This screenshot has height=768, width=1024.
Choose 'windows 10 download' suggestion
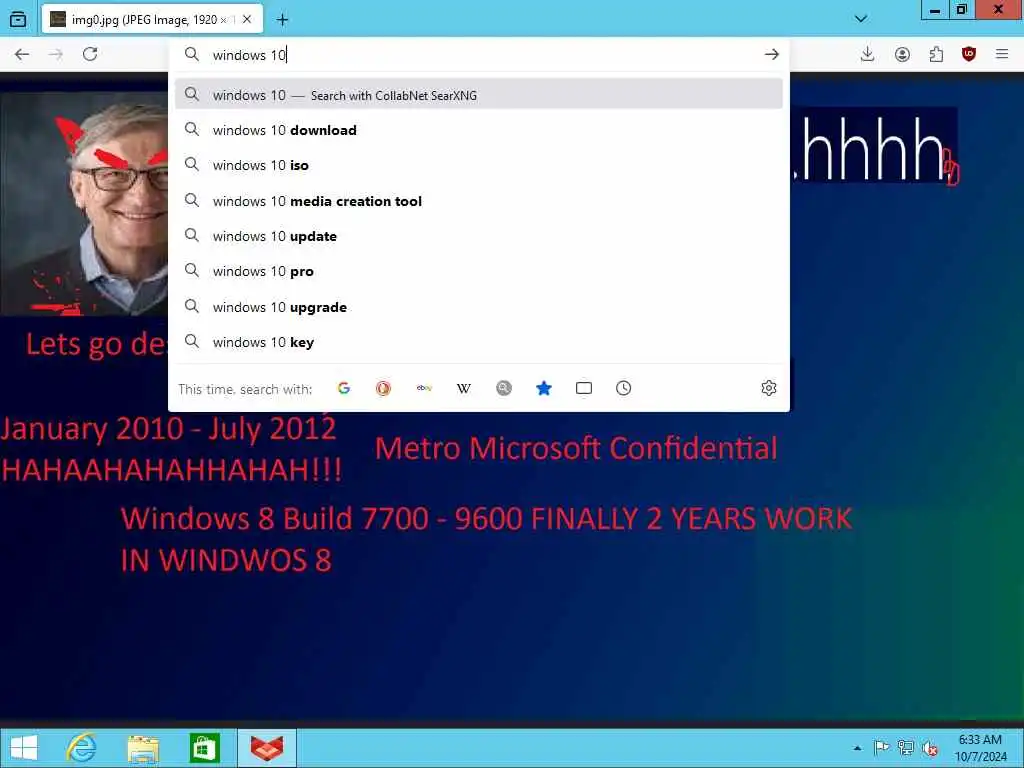pyautogui.click(x=479, y=130)
